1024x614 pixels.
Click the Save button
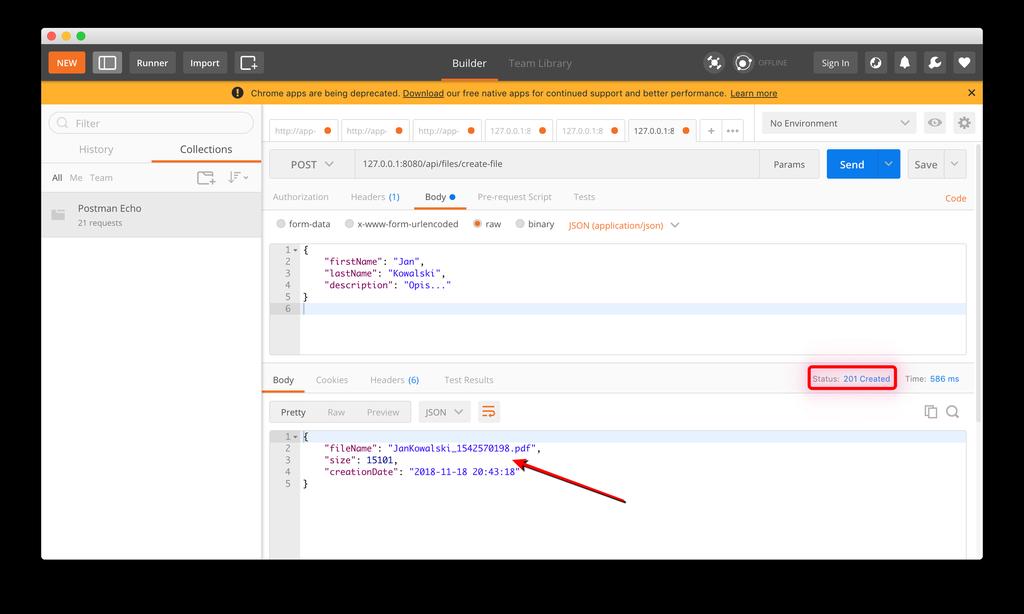tap(925, 164)
